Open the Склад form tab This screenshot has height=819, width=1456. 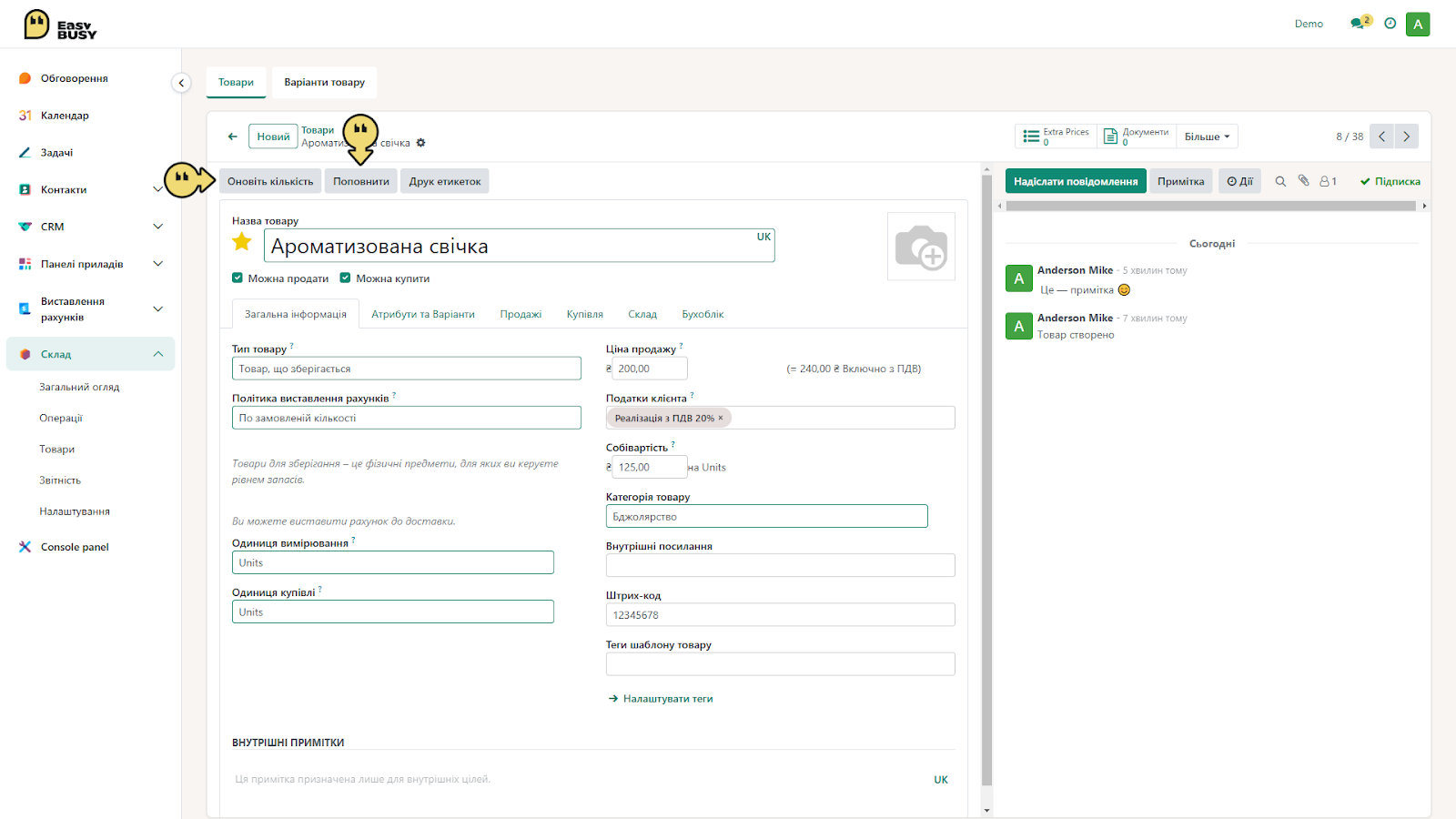click(642, 314)
